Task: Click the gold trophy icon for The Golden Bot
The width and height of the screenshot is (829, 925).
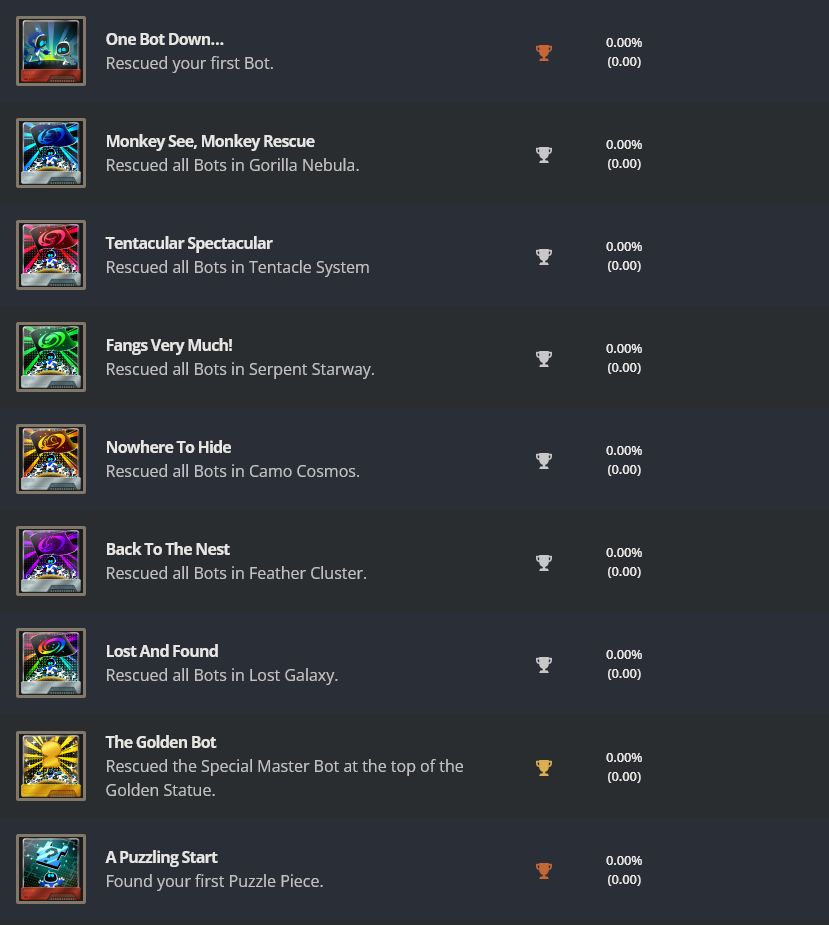Action: coord(544,768)
